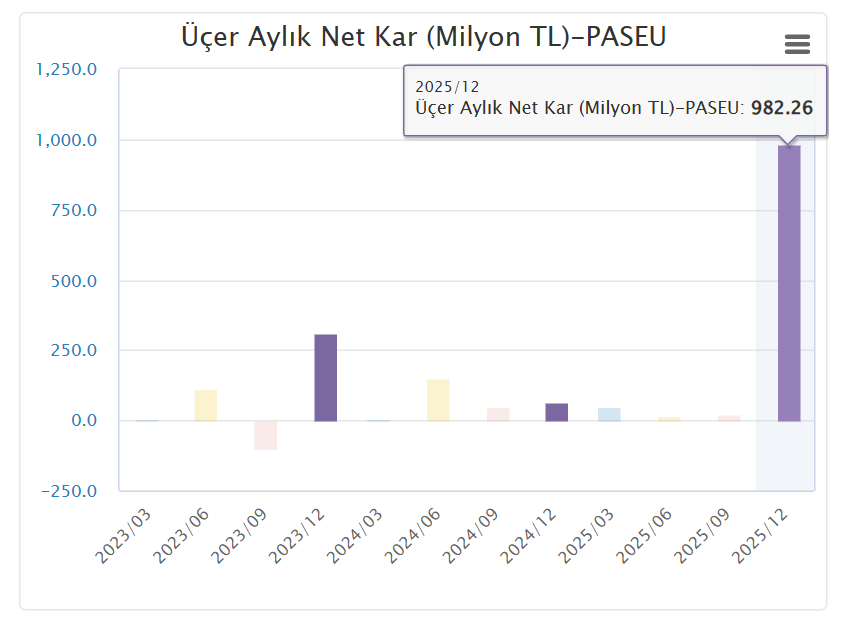Viewport: 845px width, 622px height.
Task: Click the 2024/12 purple bar
Action: coord(557,412)
